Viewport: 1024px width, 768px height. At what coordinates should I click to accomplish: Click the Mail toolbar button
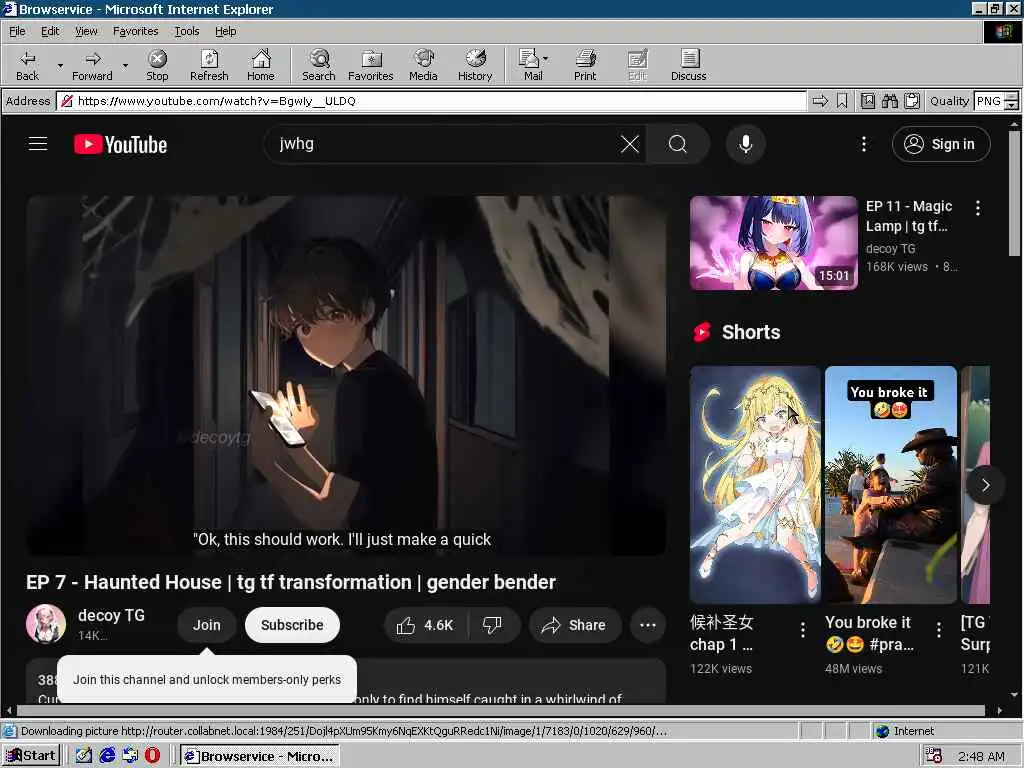530,65
